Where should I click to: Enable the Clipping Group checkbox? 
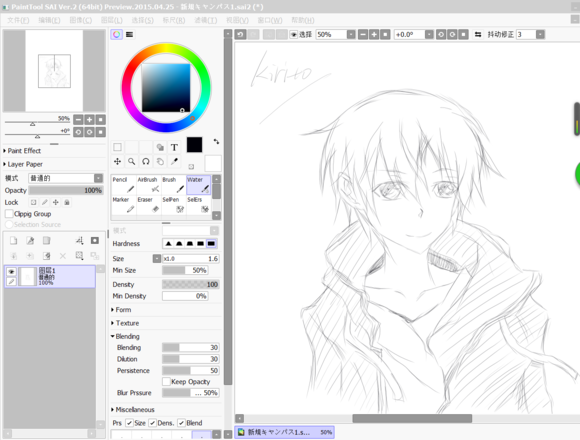tap(9, 214)
